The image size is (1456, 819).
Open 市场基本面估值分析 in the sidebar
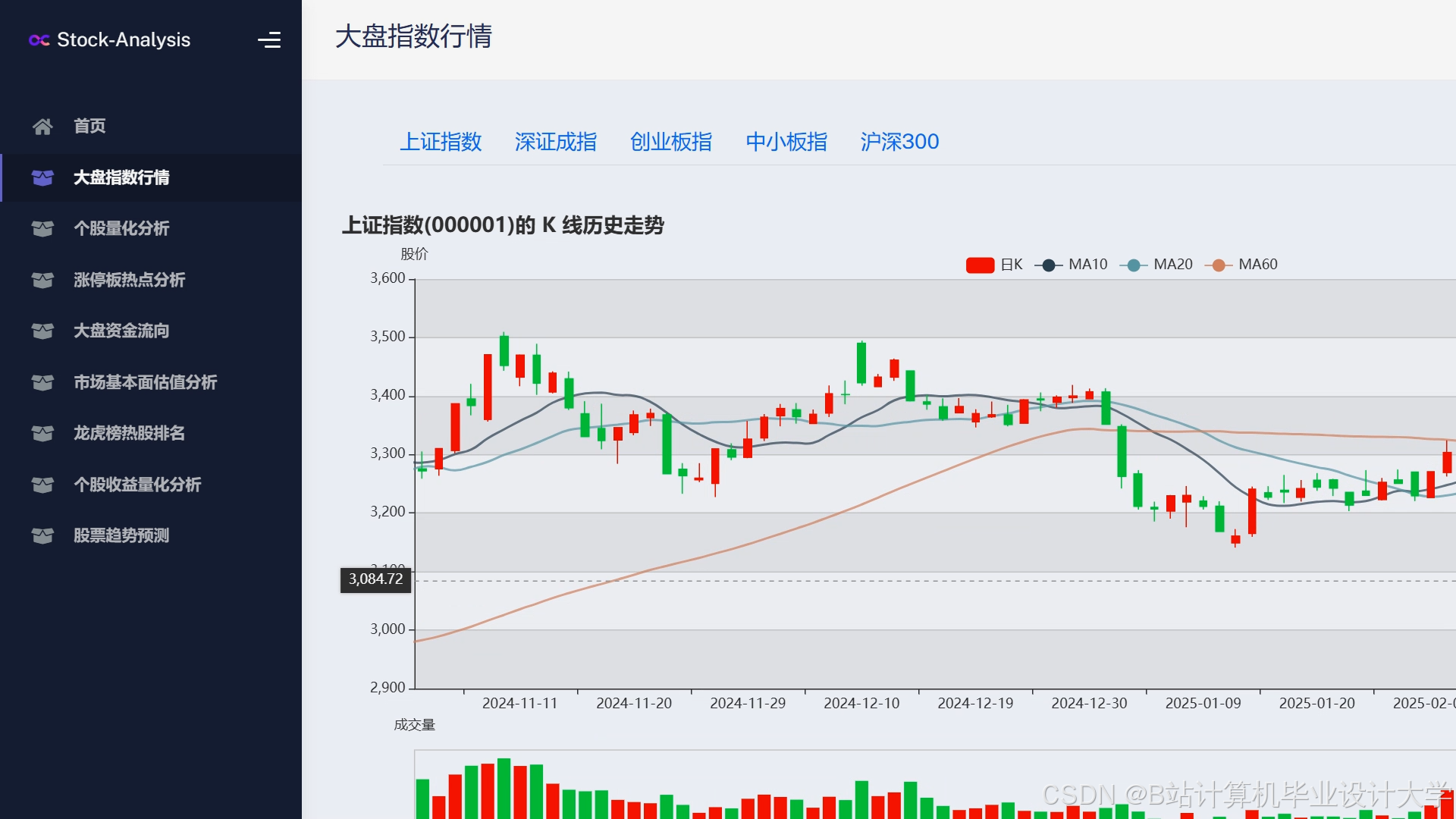pyautogui.click(x=42, y=382)
